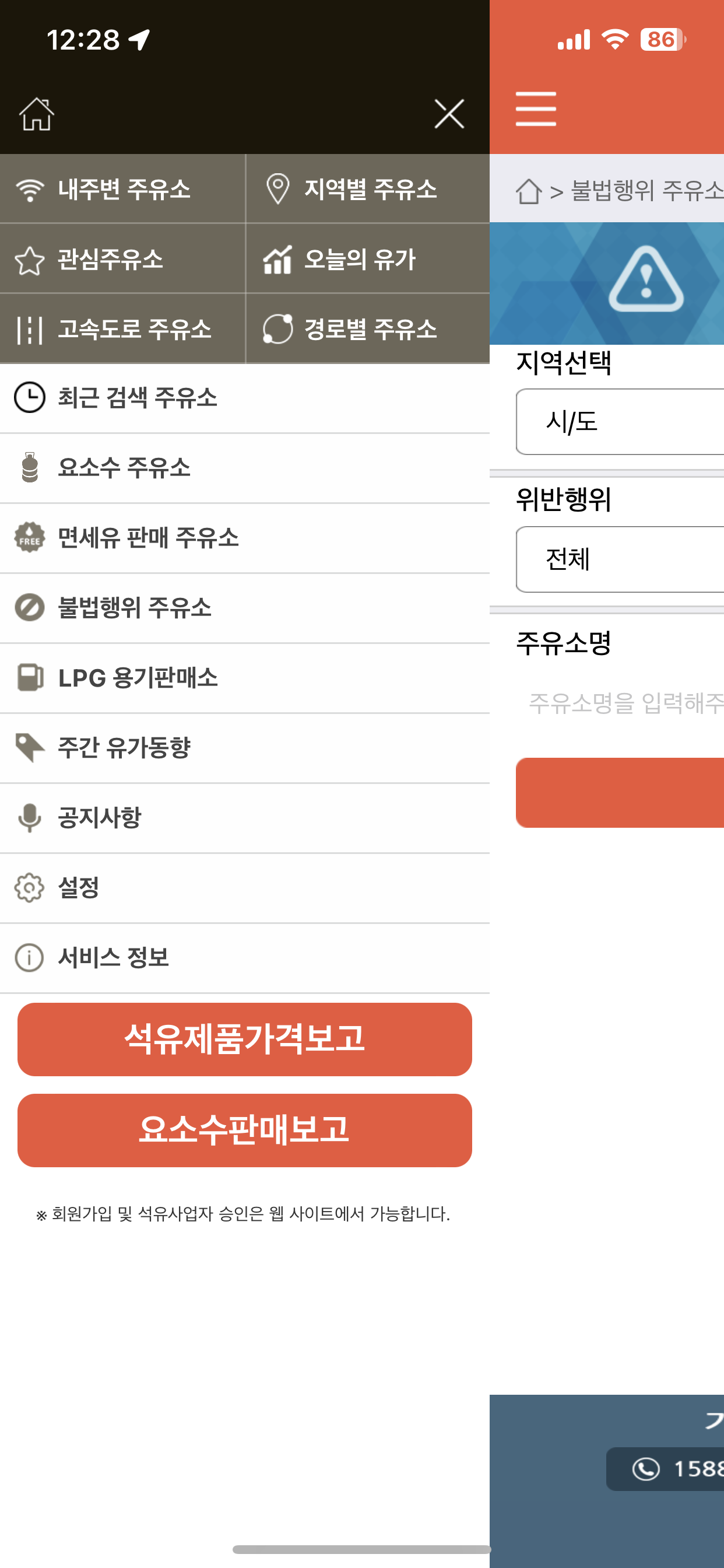724x1568 pixels.
Task: Open LPG 용기판매소 menu entry
Action: click(245, 678)
